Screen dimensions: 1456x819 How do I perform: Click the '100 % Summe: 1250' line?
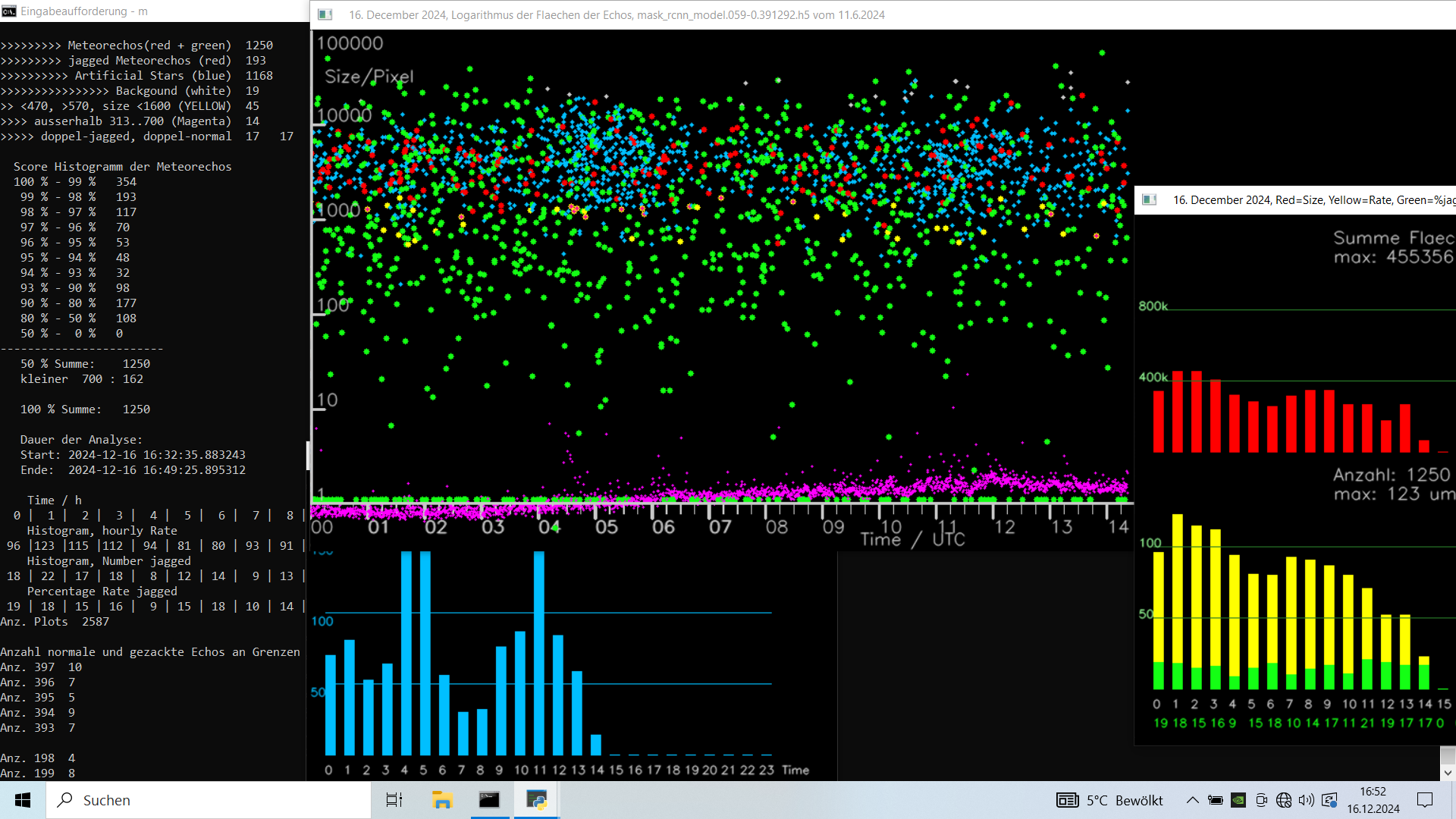pos(86,409)
